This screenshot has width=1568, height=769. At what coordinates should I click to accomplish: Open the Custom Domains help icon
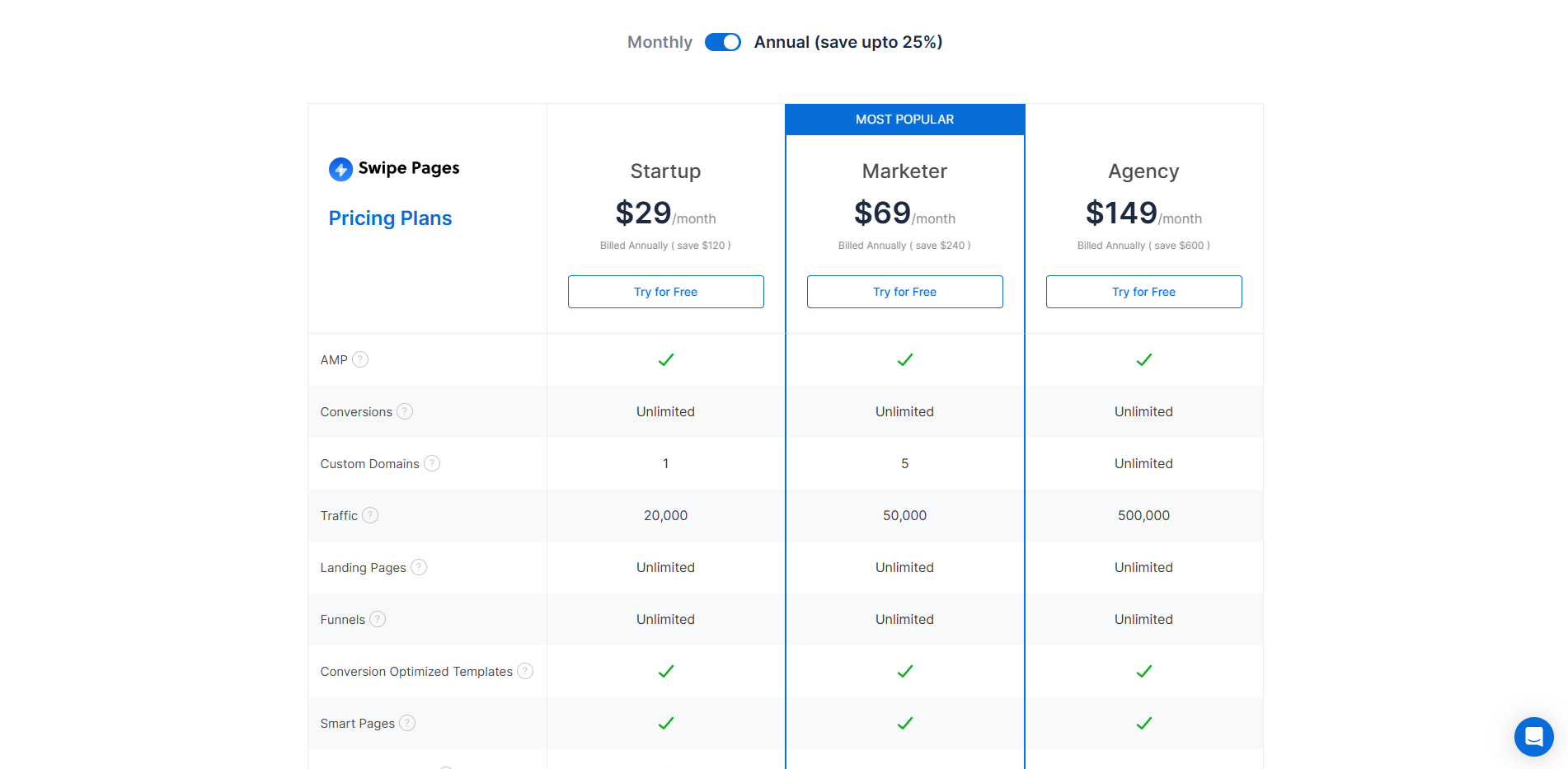[x=432, y=463]
